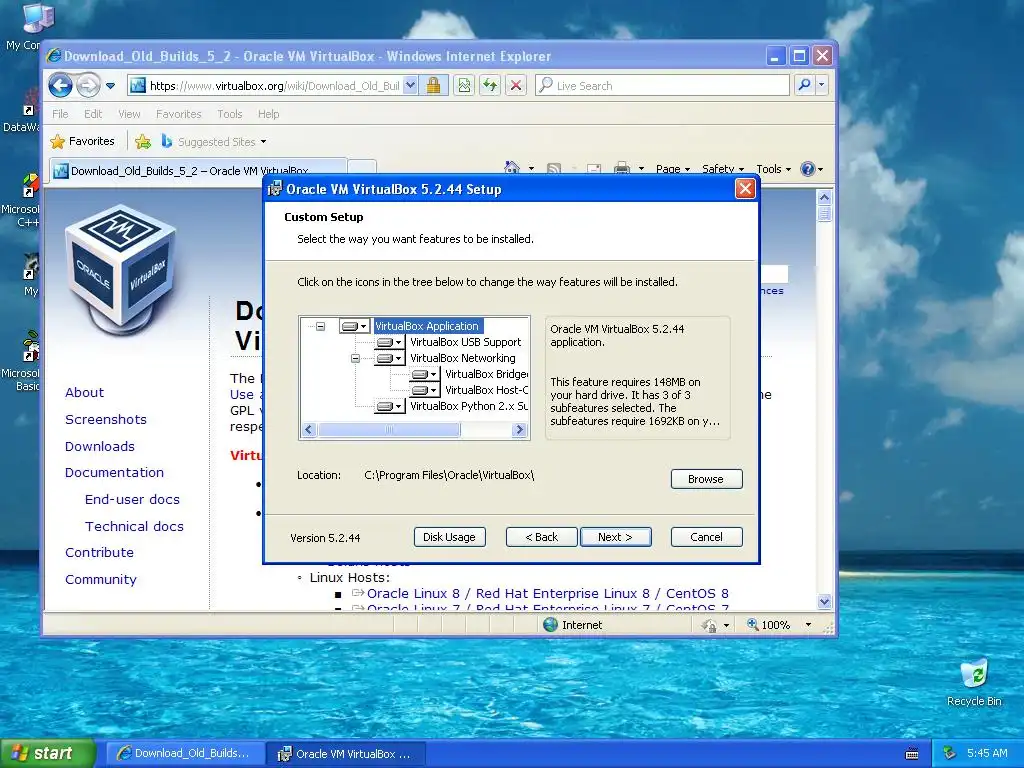Open the Help menu
The height and width of the screenshot is (768, 1024).
[x=268, y=114]
